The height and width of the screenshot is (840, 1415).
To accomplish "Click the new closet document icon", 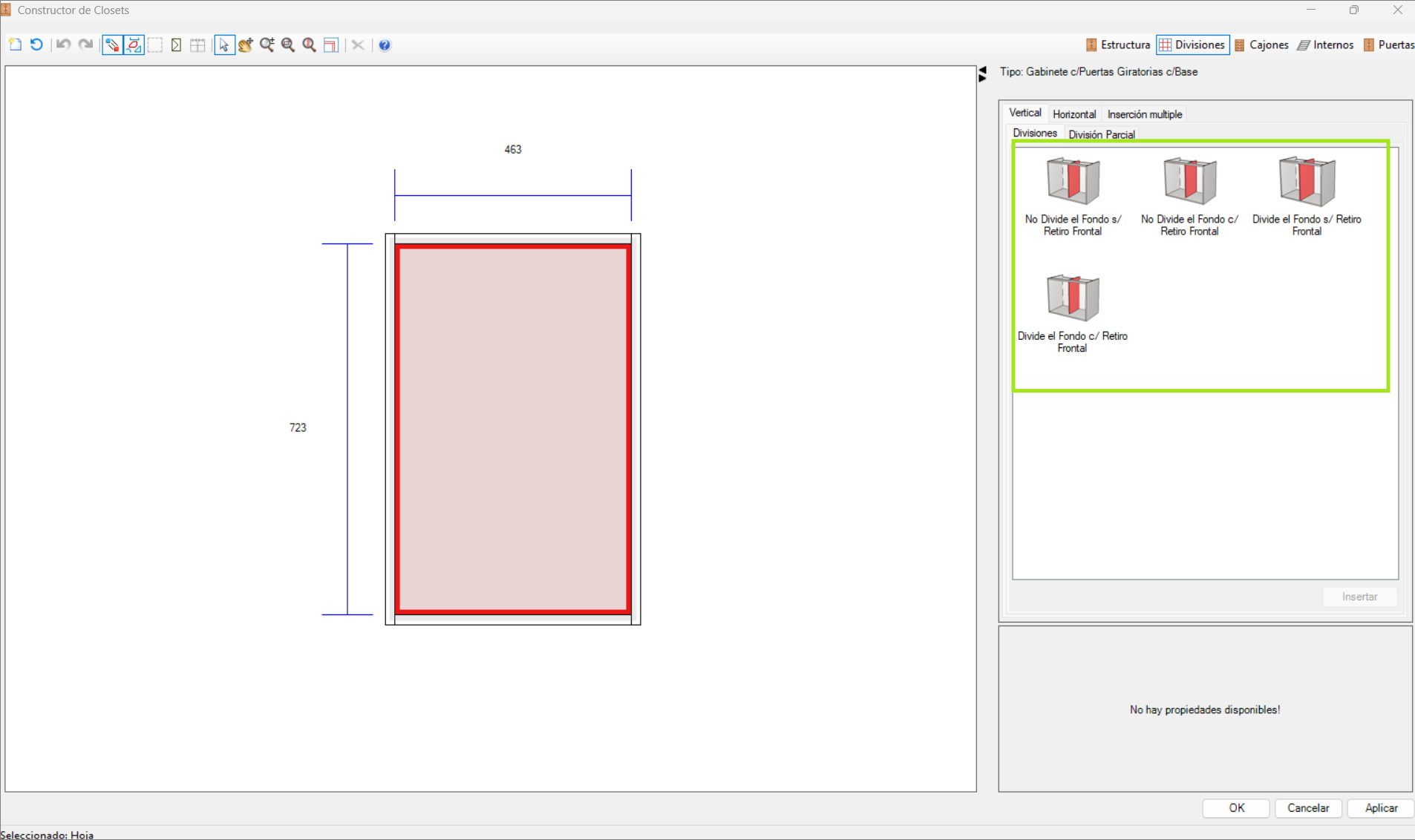I will click(15, 45).
